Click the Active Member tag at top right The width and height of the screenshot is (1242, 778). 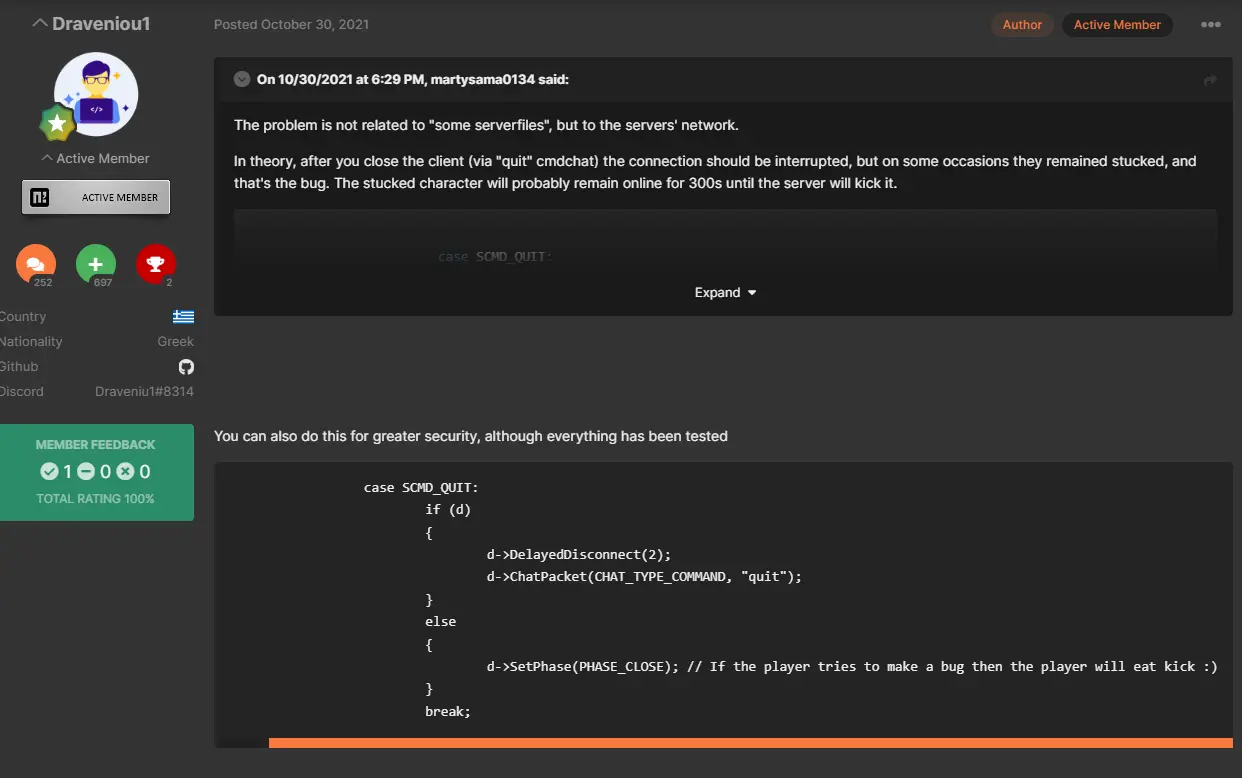(1117, 25)
